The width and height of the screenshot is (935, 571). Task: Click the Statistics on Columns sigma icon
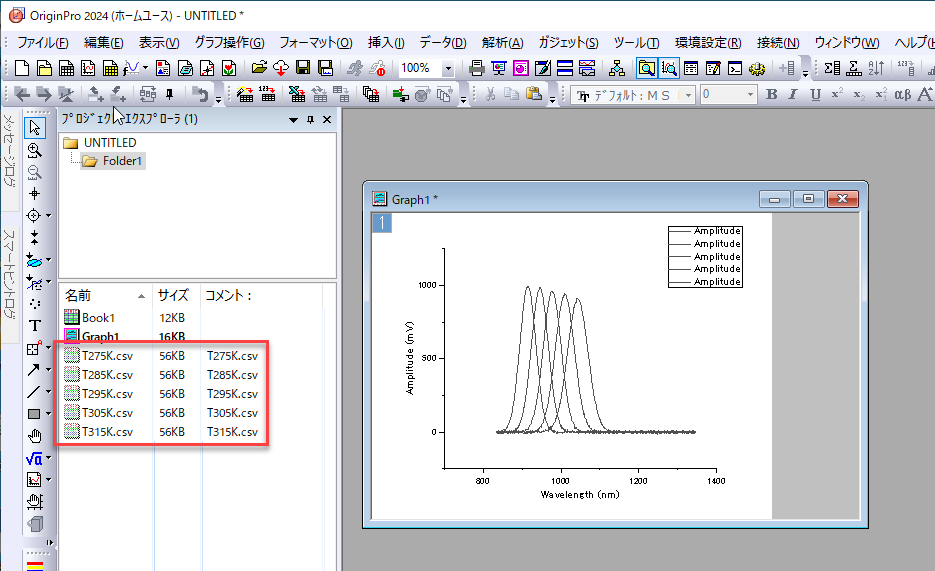pyautogui.click(x=832, y=69)
